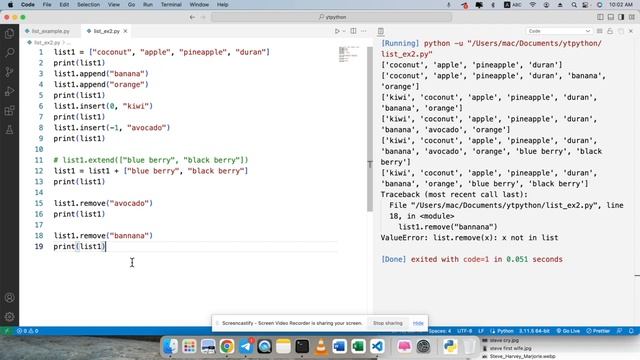Open the Code output channel dropdown
640x360 pixels.
coord(558,31)
